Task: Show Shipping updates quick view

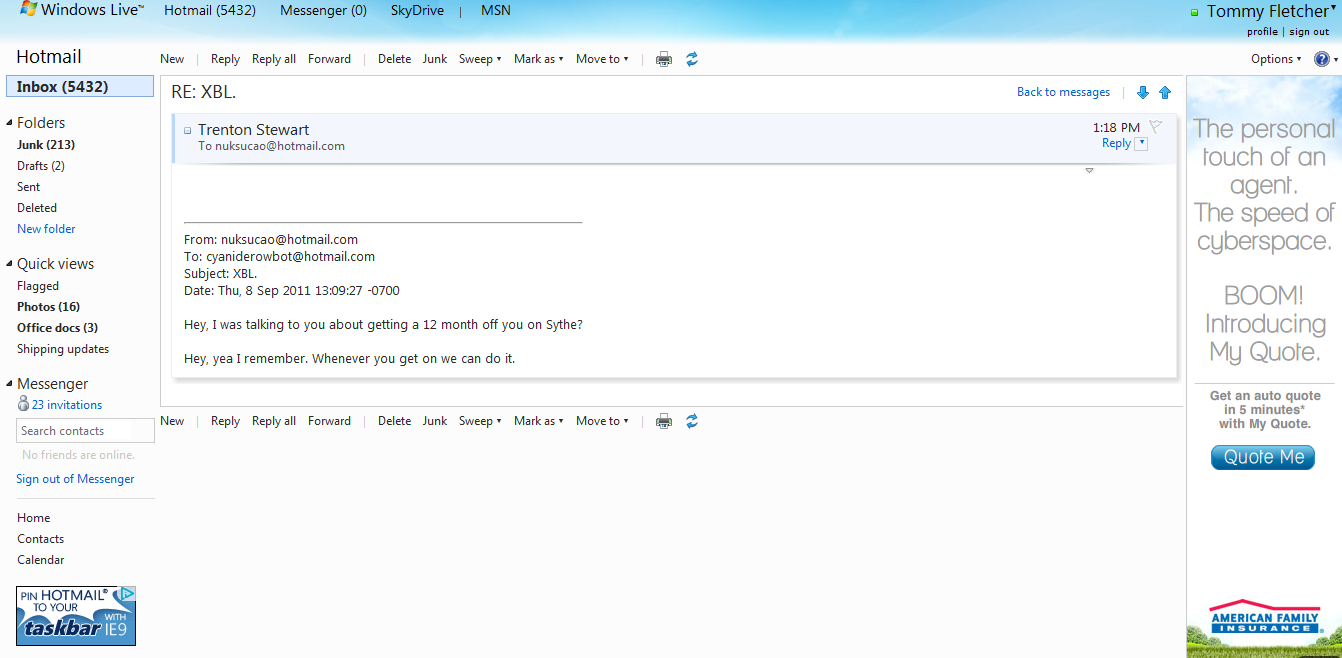Action: [x=63, y=349]
